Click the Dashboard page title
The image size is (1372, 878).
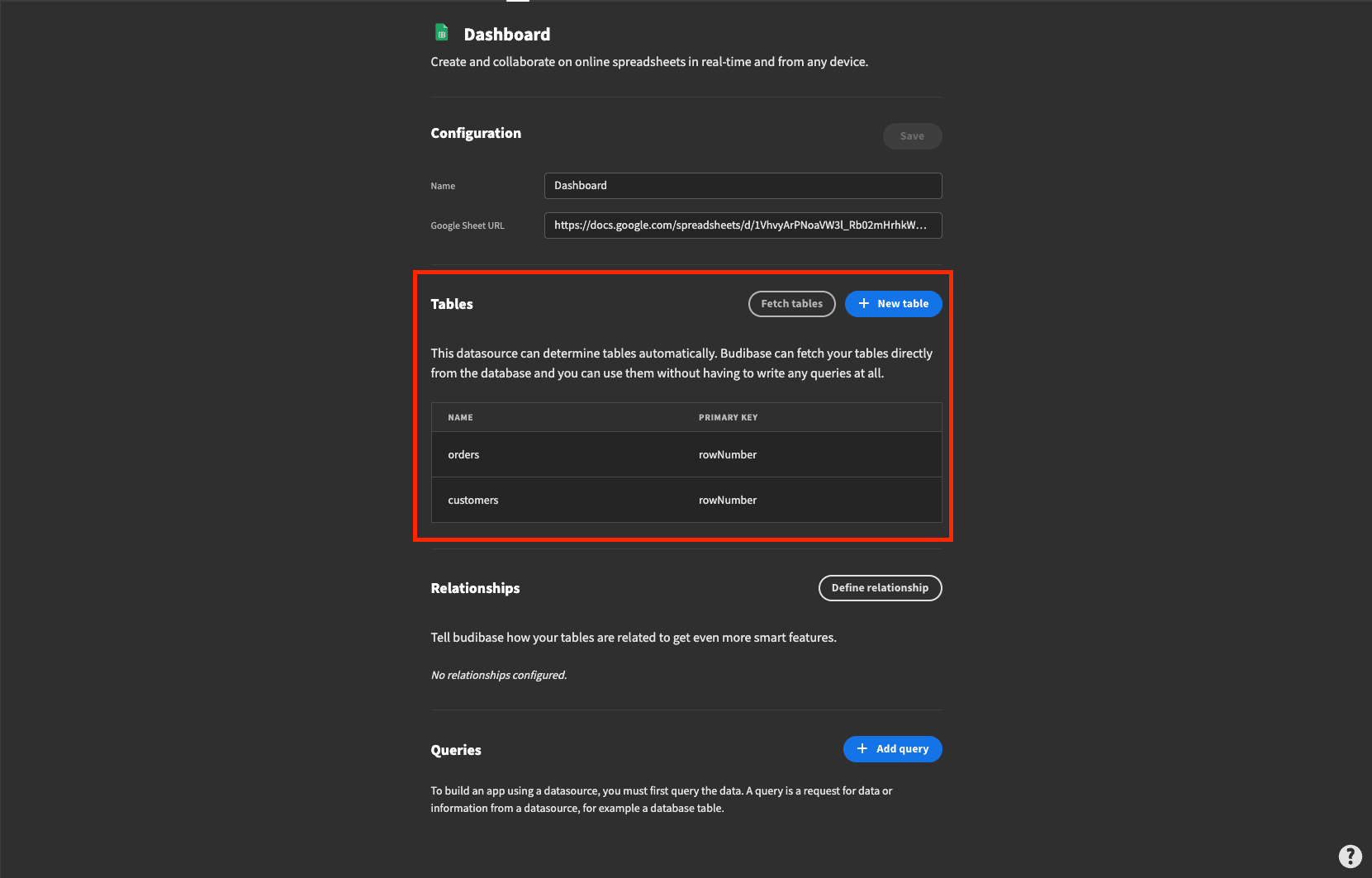click(506, 35)
